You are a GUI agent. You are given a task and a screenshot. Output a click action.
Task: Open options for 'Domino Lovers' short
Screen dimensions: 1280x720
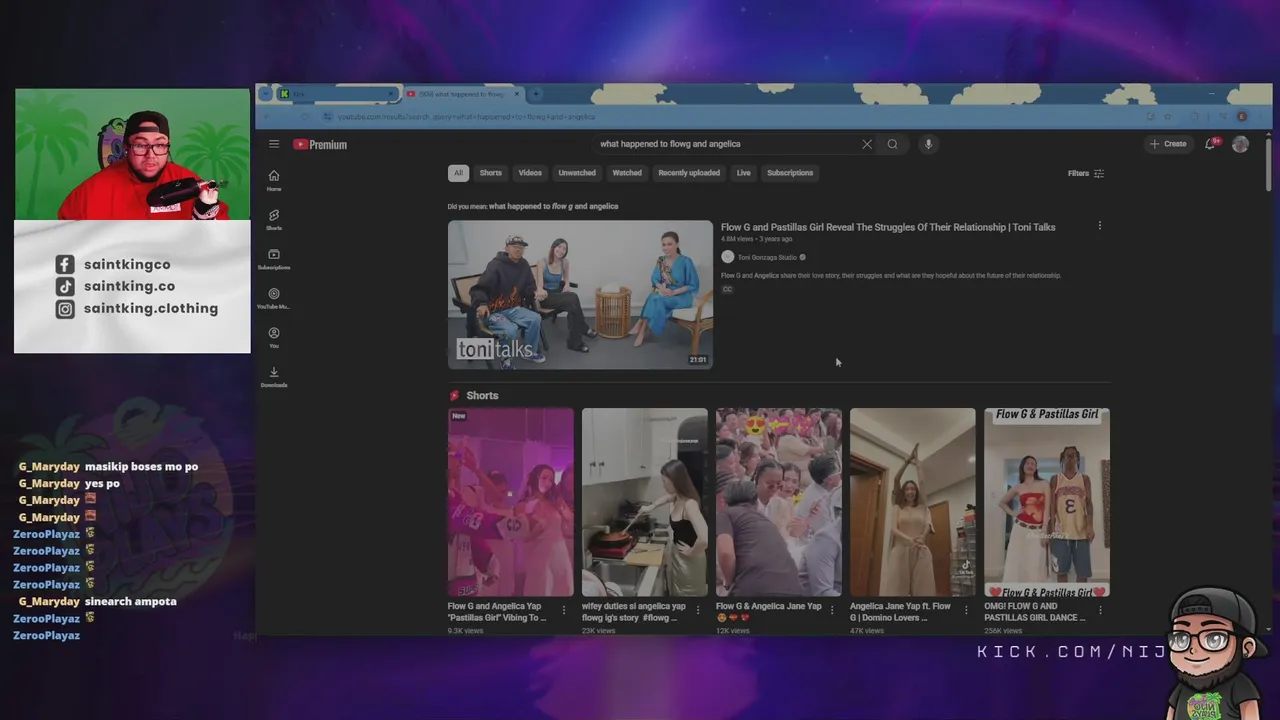point(965,610)
